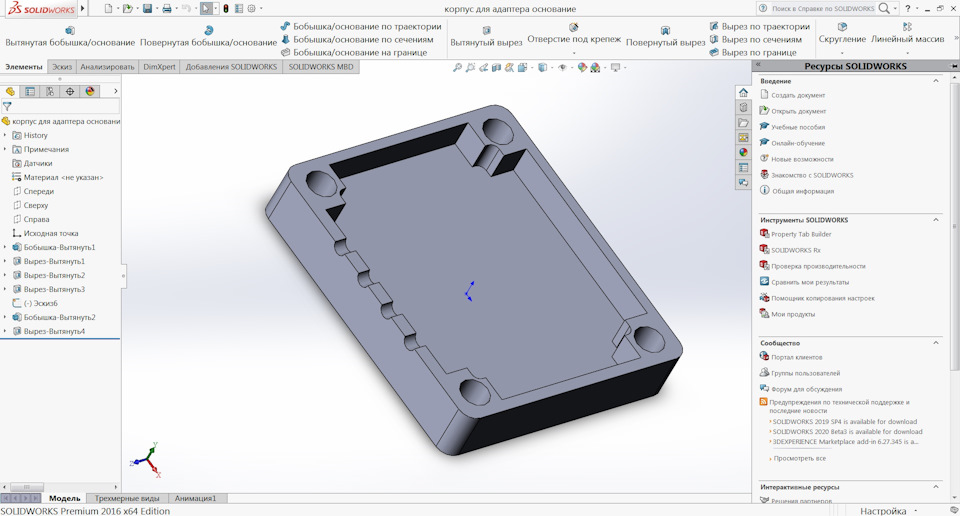Select Бобышка/основание по траектории
Image resolution: width=960 pixels, height=516 pixels.
tap(361, 26)
